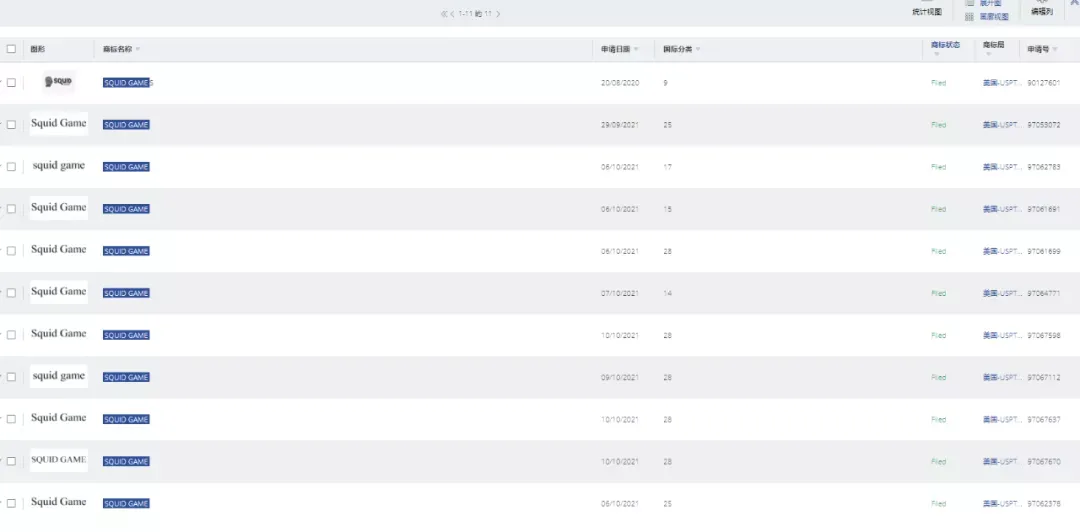Image resolution: width=1080 pixels, height=532 pixels.
Task: Check the row for application 97062378
Action: click(11, 503)
